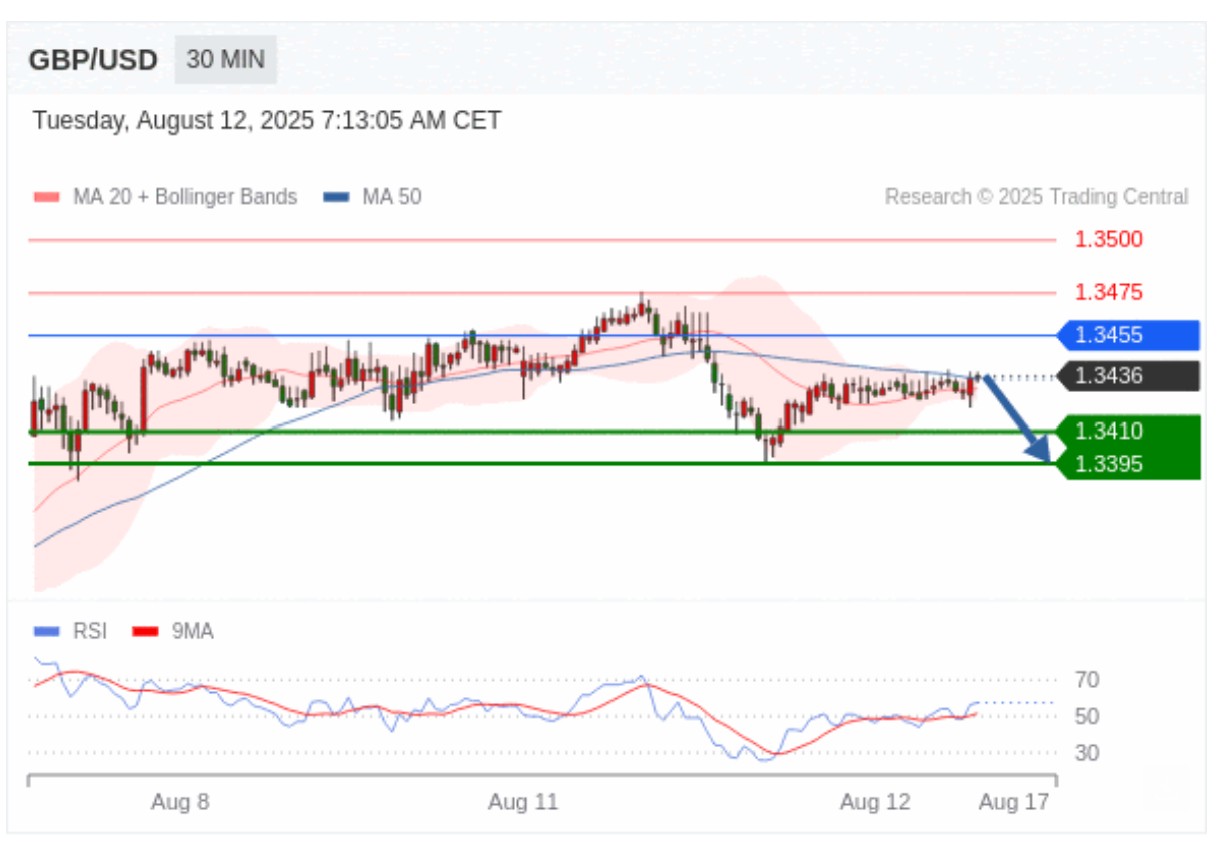Image resolution: width=1220 pixels, height=850 pixels.
Task: Click the Research © 2025 Trading Central credit text
Action: [x=1037, y=197]
